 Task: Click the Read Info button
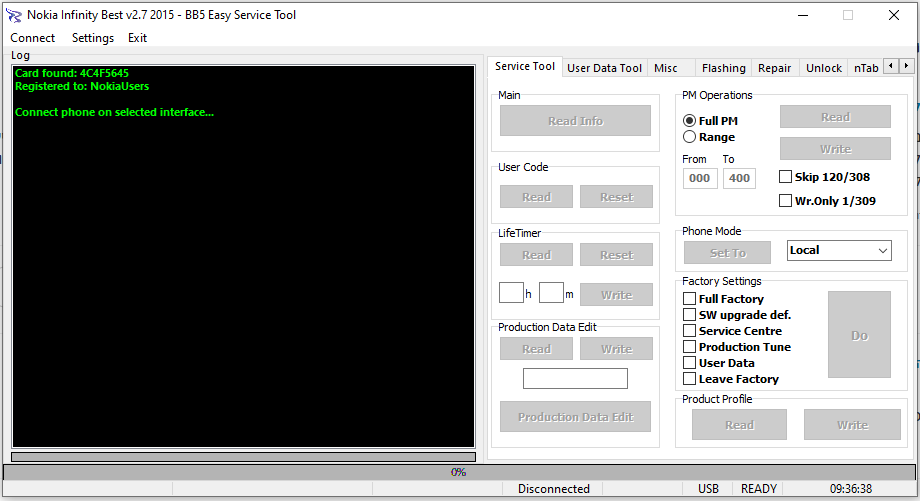pos(575,121)
